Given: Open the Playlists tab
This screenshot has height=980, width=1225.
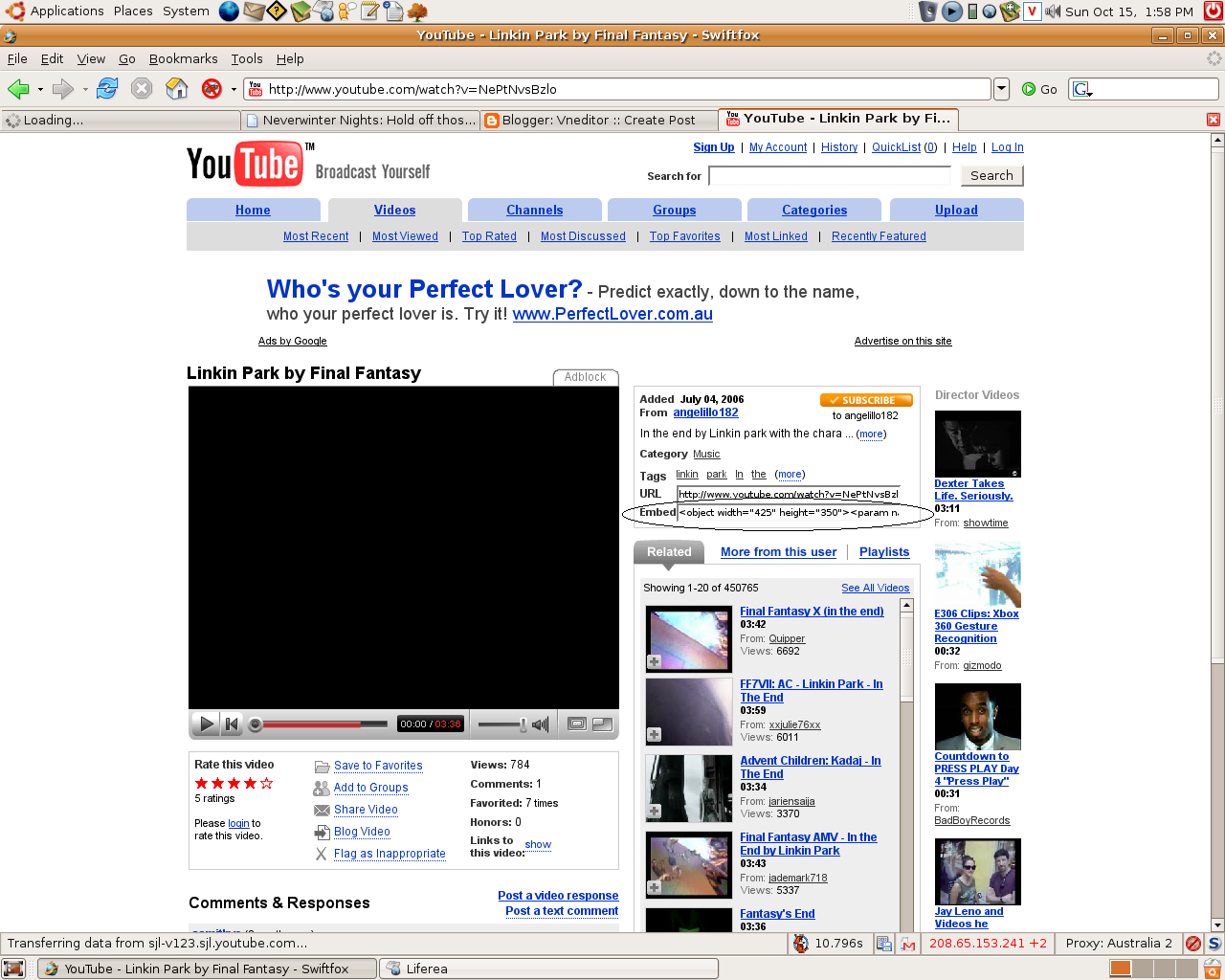Looking at the screenshot, I should 884,552.
